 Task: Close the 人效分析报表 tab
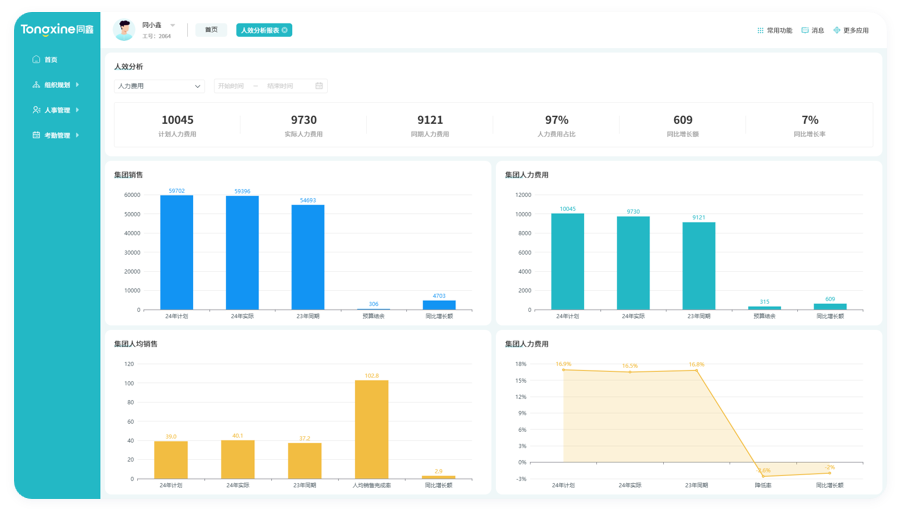(x=285, y=30)
